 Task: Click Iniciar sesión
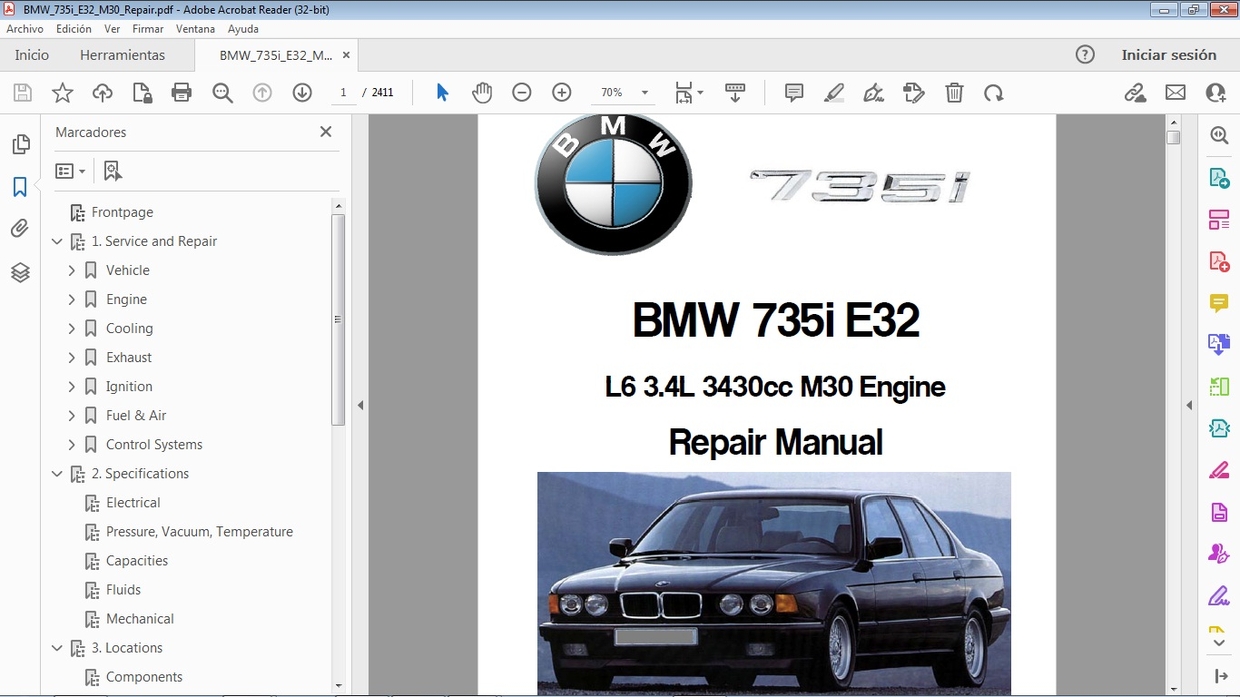[1169, 55]
